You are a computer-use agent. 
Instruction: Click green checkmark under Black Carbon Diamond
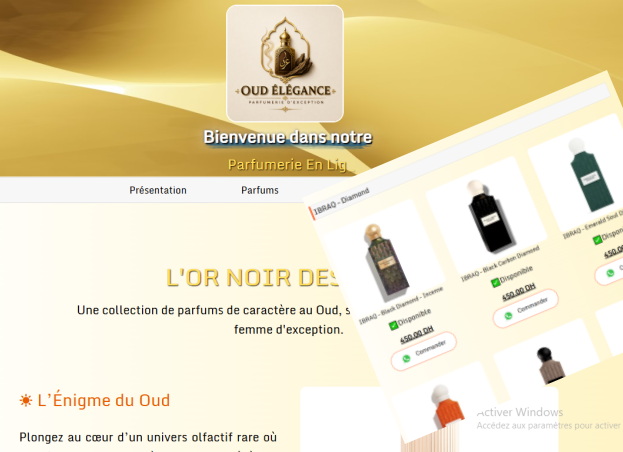[x=495, y=283]
